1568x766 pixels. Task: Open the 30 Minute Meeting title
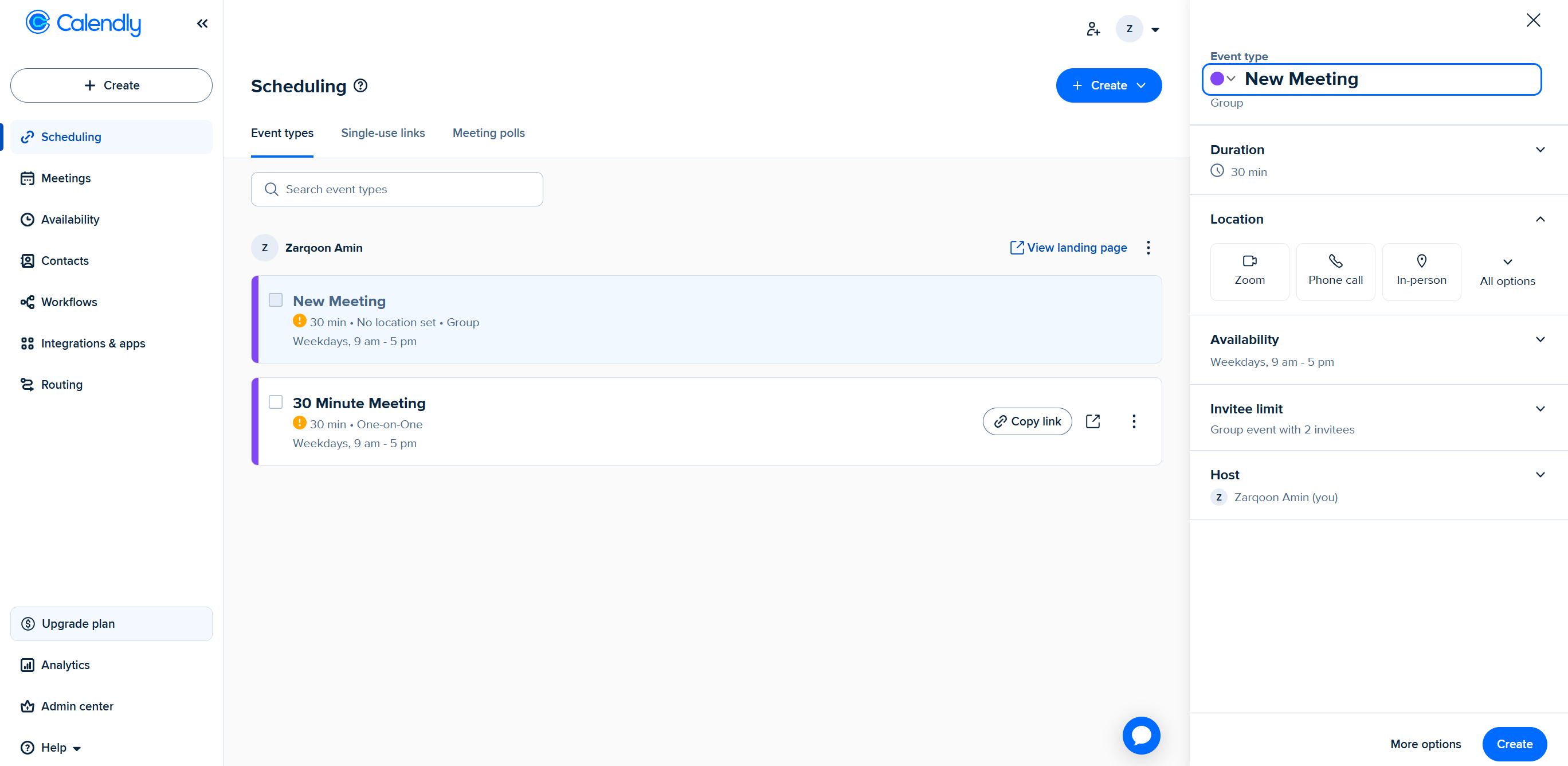click(359, 403)
